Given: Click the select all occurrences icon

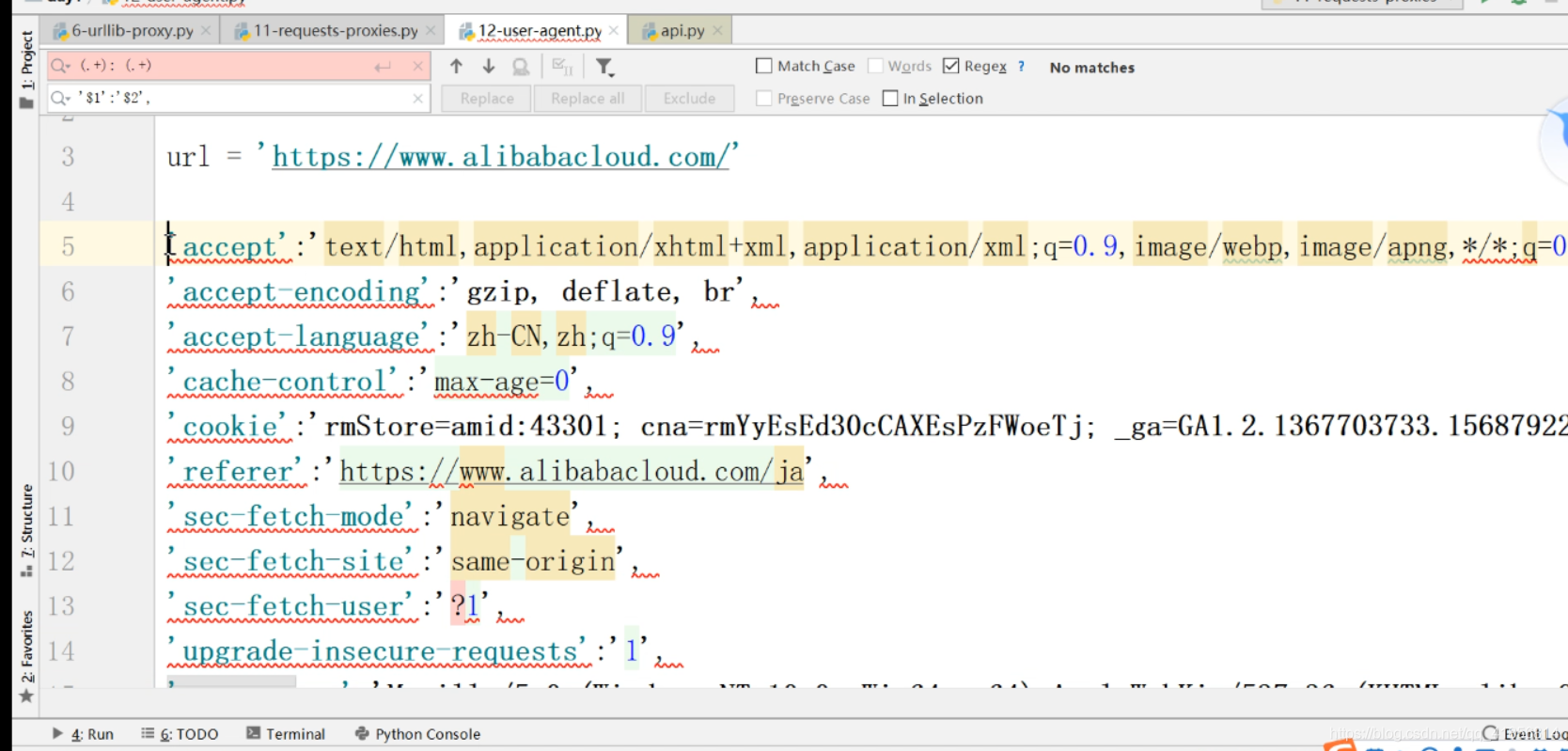Looking at the screenshot, I should (x=562, y=67).
